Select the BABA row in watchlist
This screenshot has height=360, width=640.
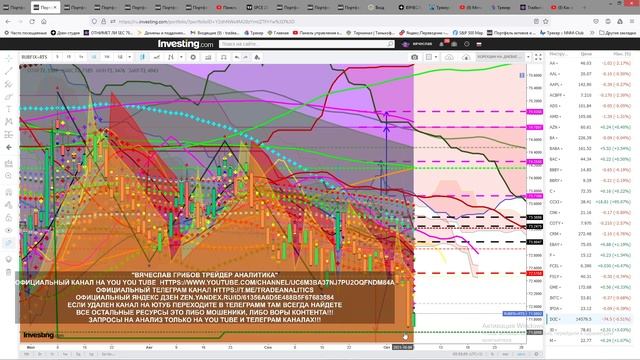[590, 149]
